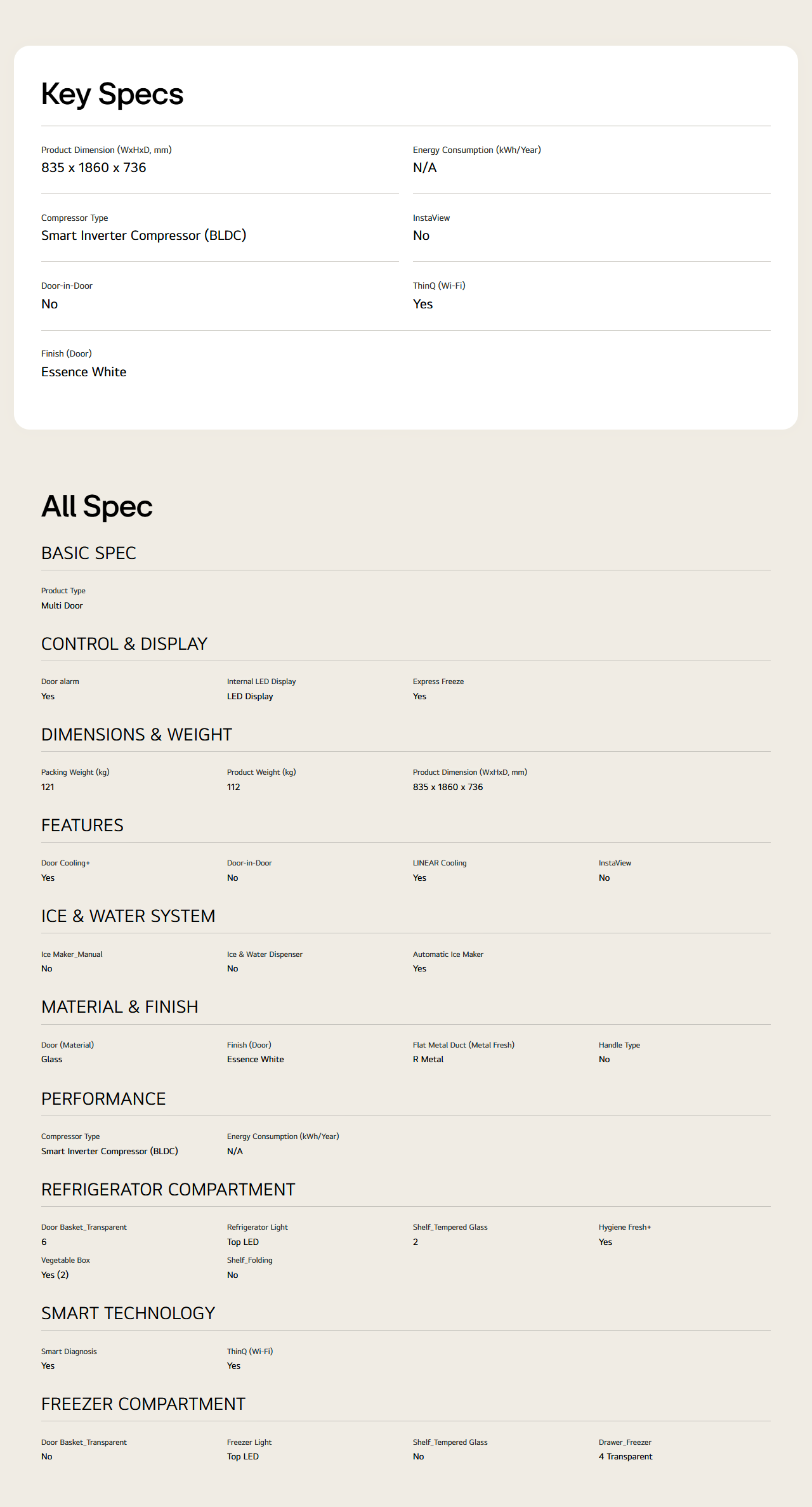Click the BASIC SPEC section heading
Screen dimensions: 812x1507
click(x=89, y=553)
